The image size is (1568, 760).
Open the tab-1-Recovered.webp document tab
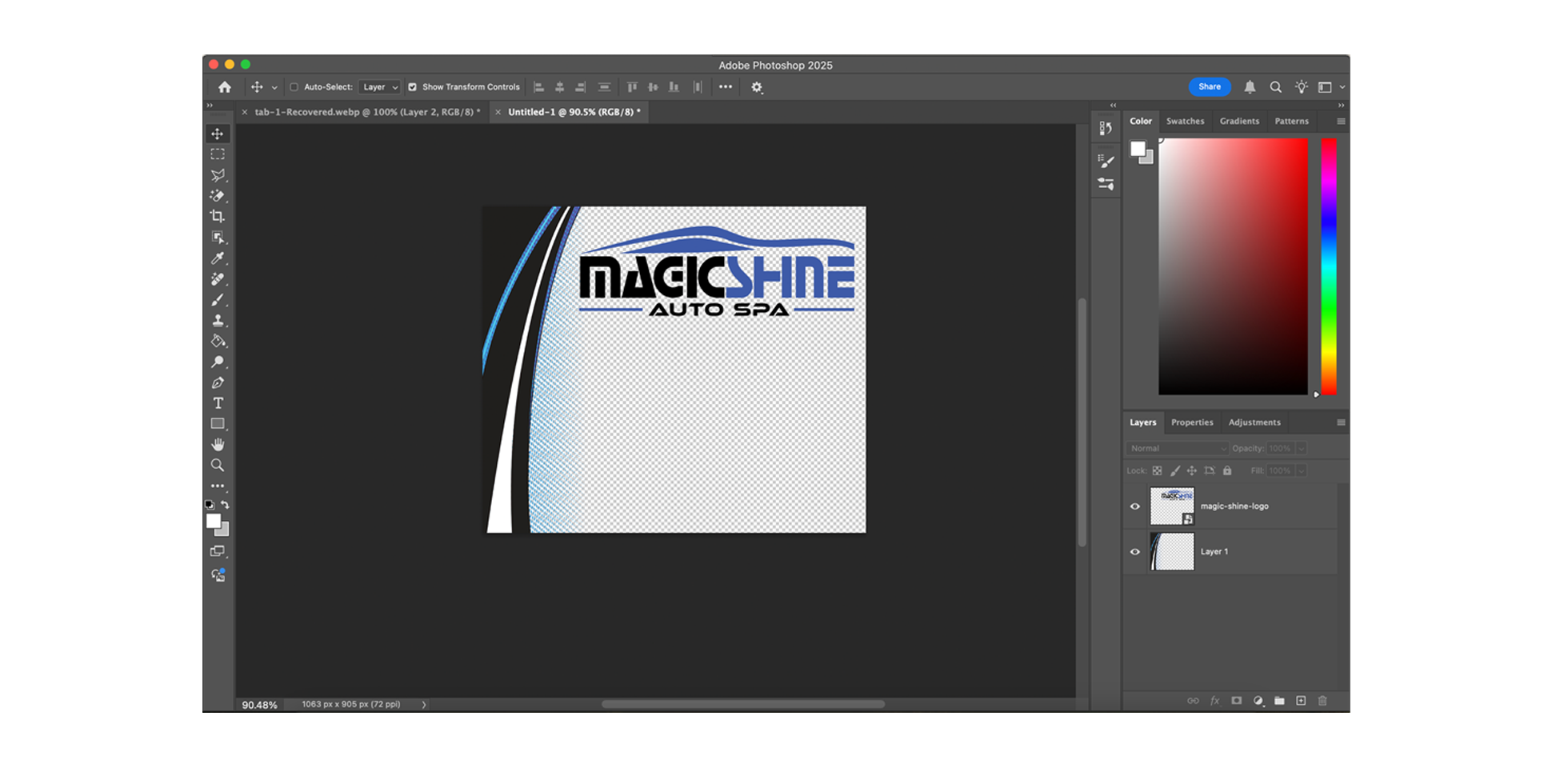coord(366,112)
